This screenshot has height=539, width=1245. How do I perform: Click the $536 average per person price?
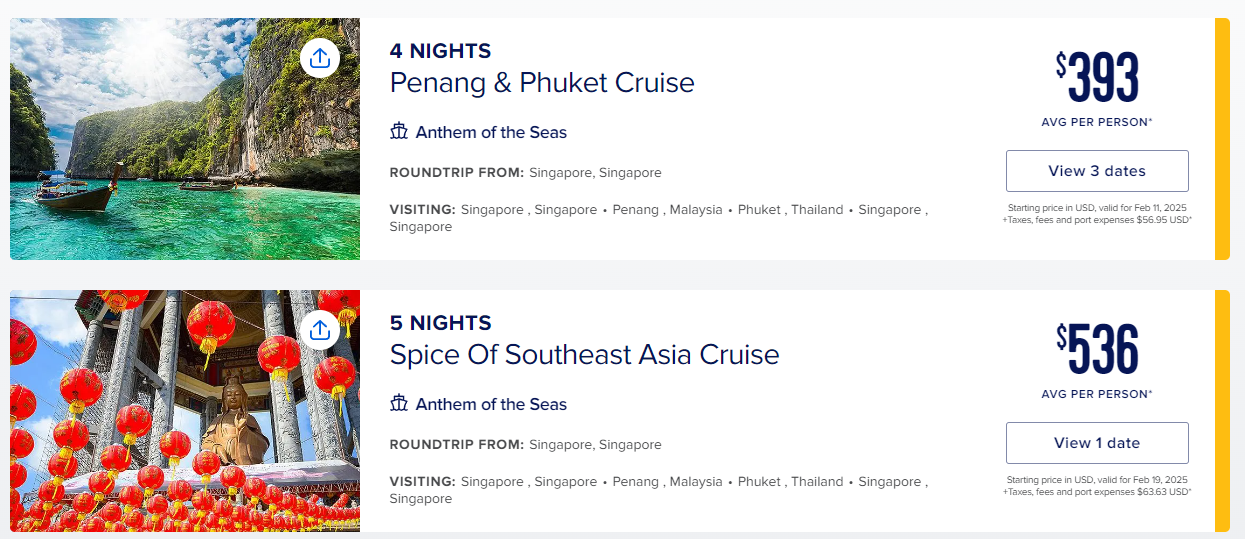pyautogui.click(x=1097, y=351)
